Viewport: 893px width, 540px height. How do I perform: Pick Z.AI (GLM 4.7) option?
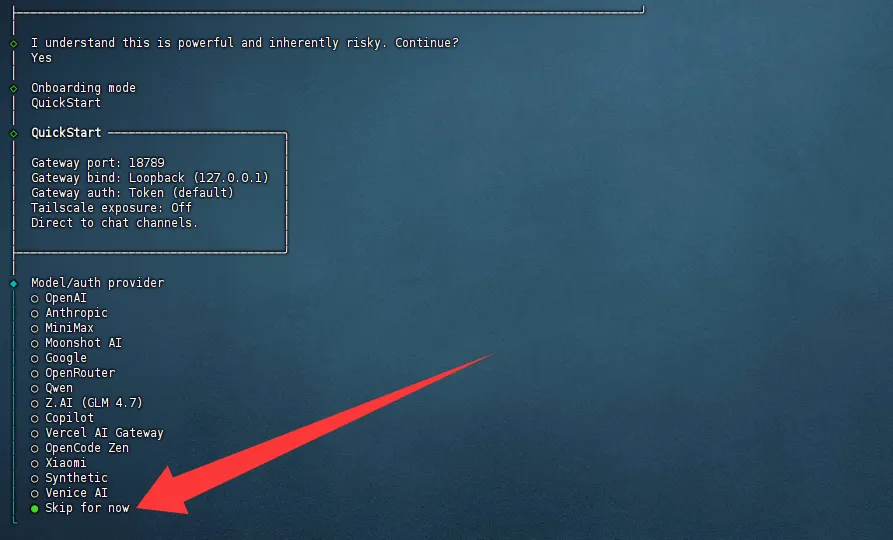87,403
